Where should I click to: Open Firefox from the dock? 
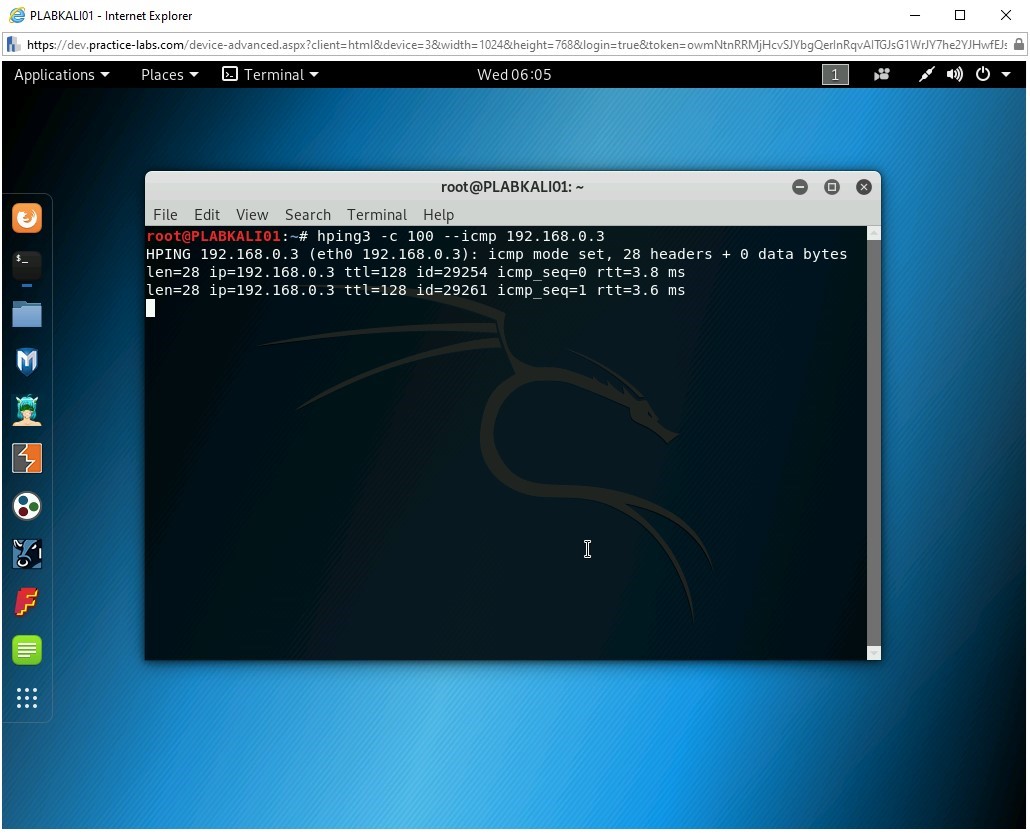click(x=27, y=218)
